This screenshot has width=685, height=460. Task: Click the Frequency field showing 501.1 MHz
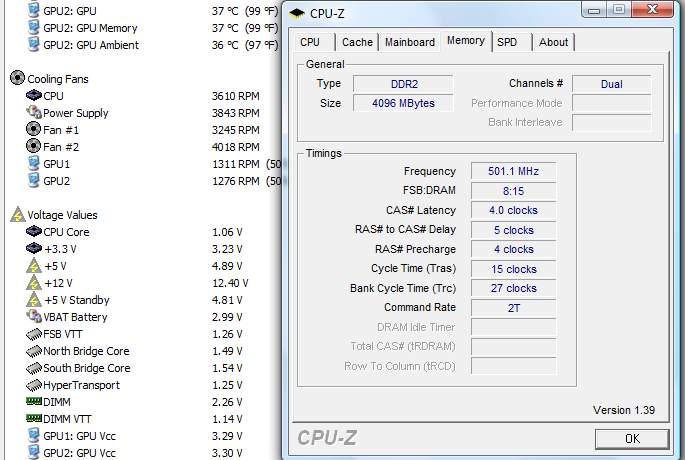513,171
